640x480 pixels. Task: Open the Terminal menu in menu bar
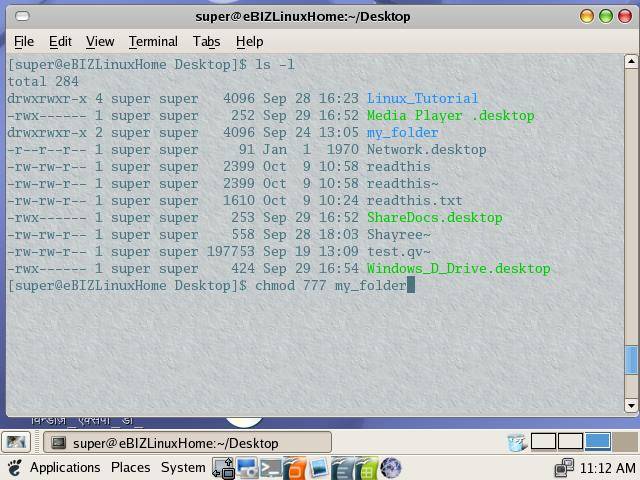point(153,41)
